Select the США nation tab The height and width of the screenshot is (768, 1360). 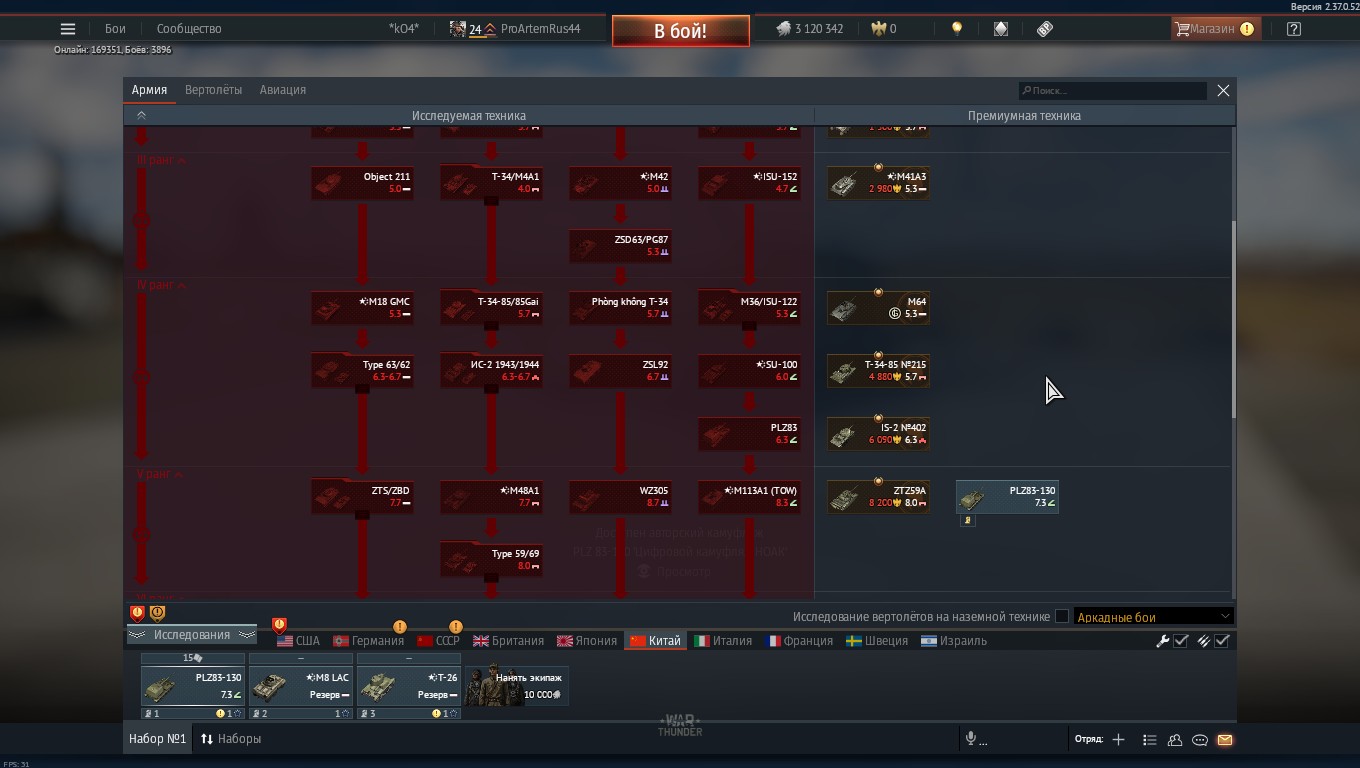pyautogui.click(x=298, y=641)
